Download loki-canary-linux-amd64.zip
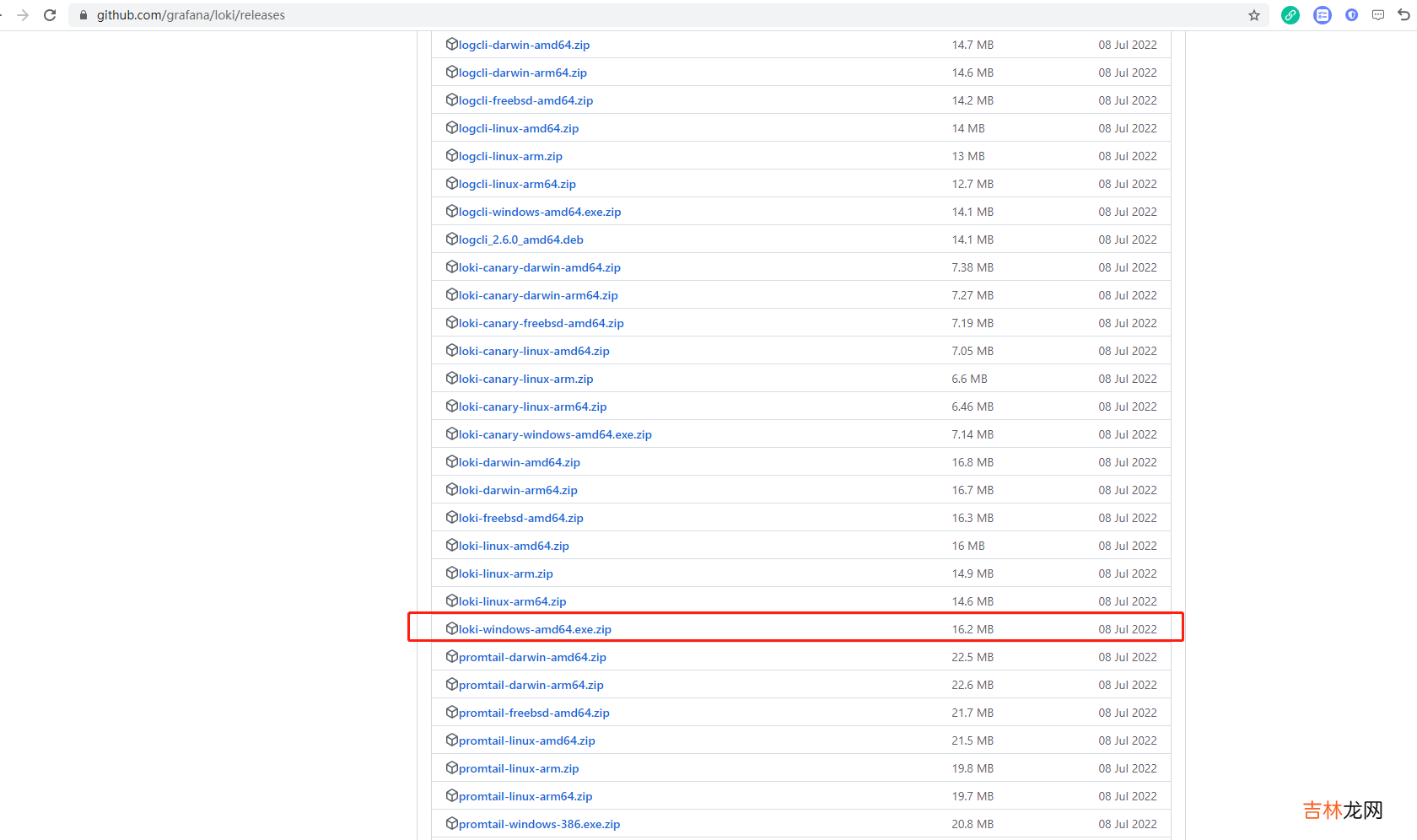Screen dimensions: 1417x840 (534, 351)
